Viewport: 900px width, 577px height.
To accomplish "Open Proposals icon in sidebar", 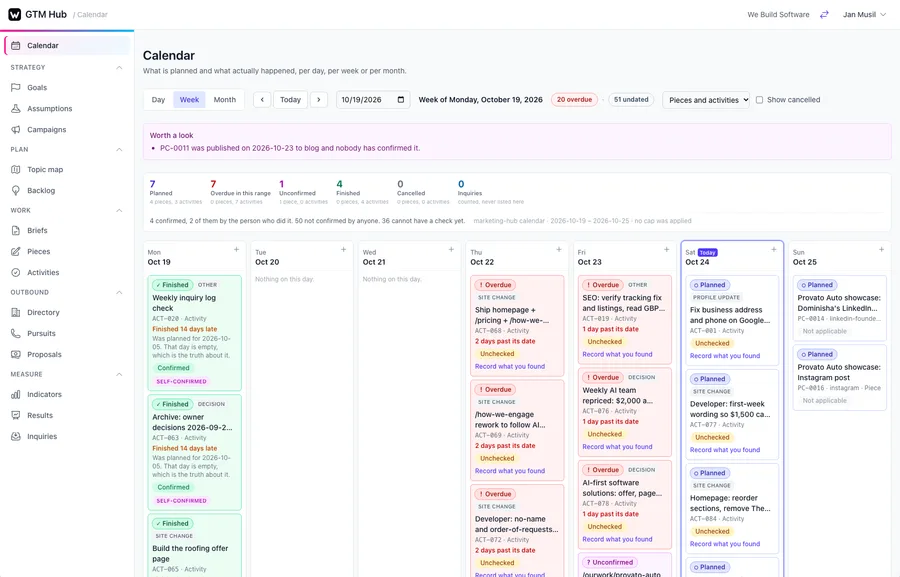I will (15, 354).
